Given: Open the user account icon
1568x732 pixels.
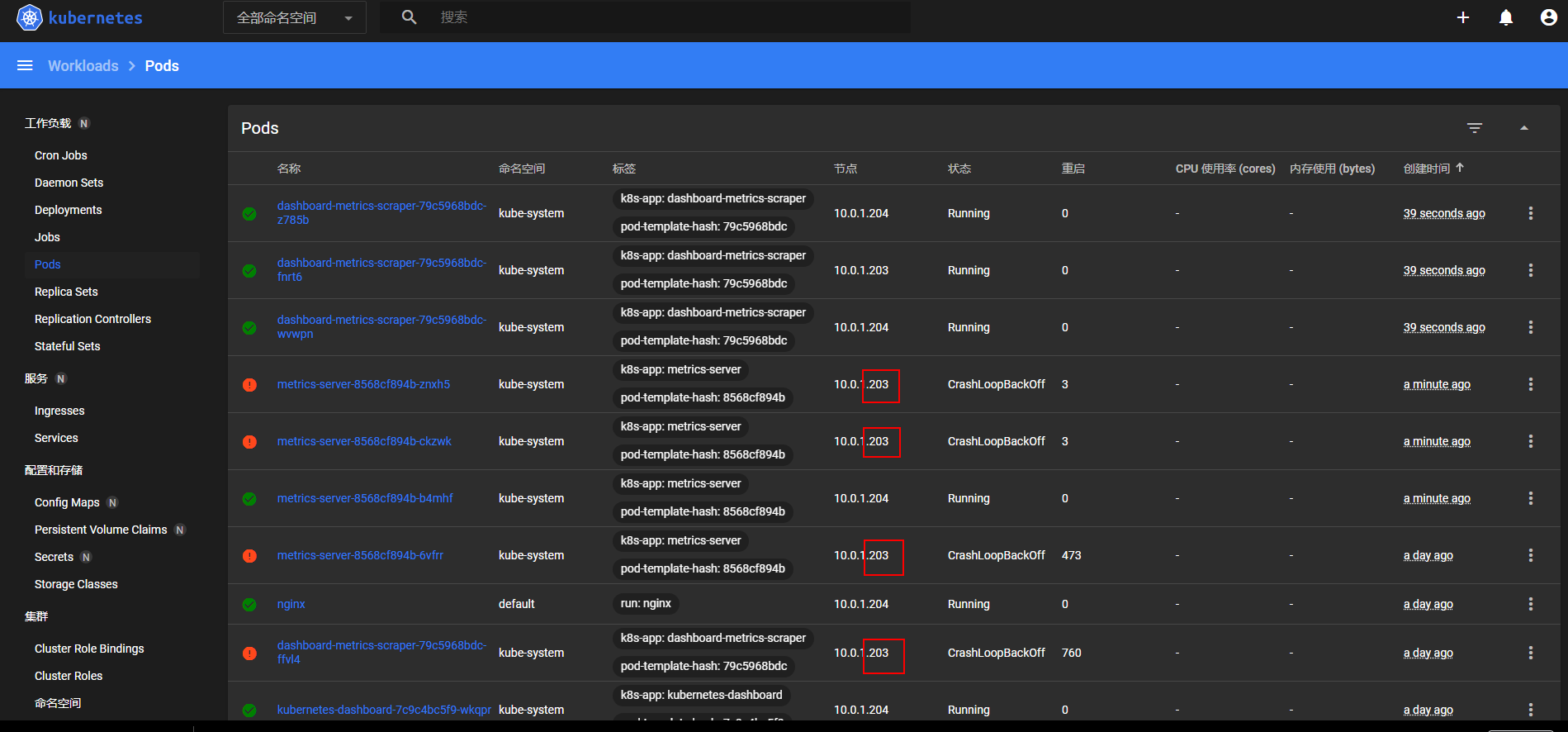Looking at the screenshot, I should [x=1549, y=17].
